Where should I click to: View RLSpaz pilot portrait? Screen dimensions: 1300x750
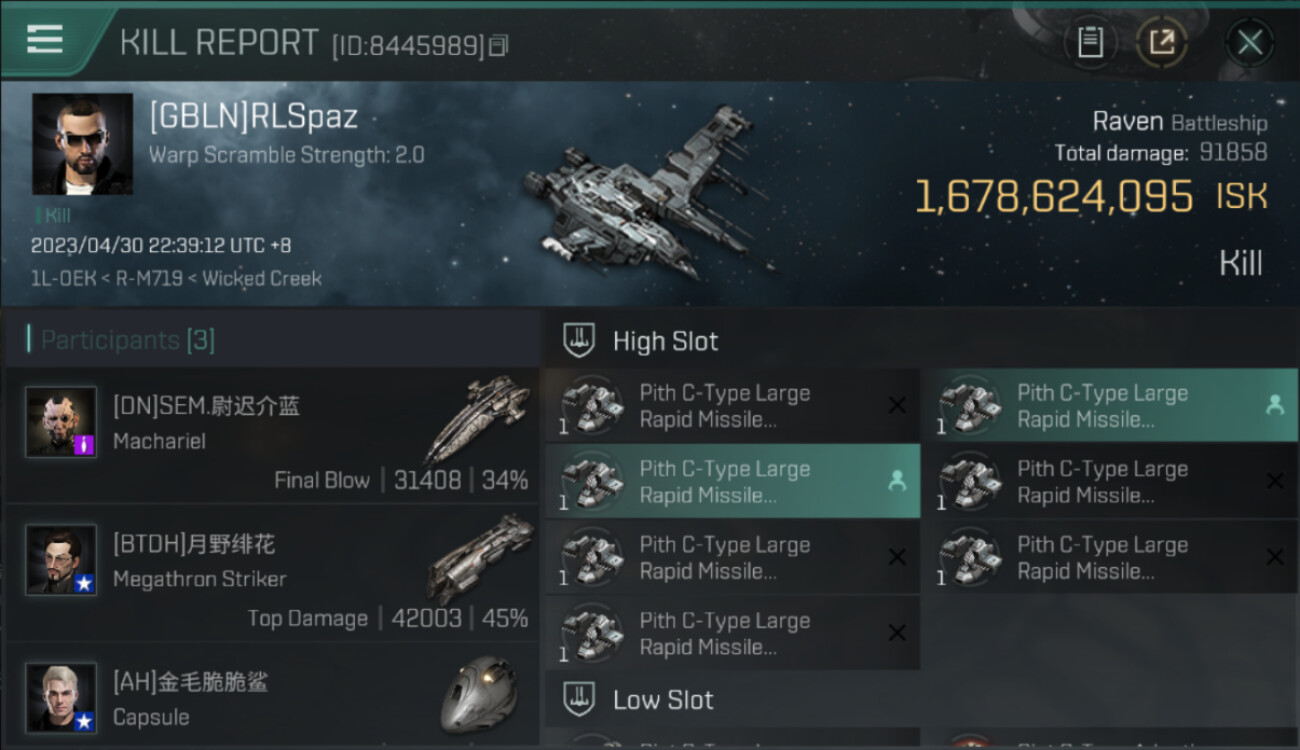pos(82,144)
